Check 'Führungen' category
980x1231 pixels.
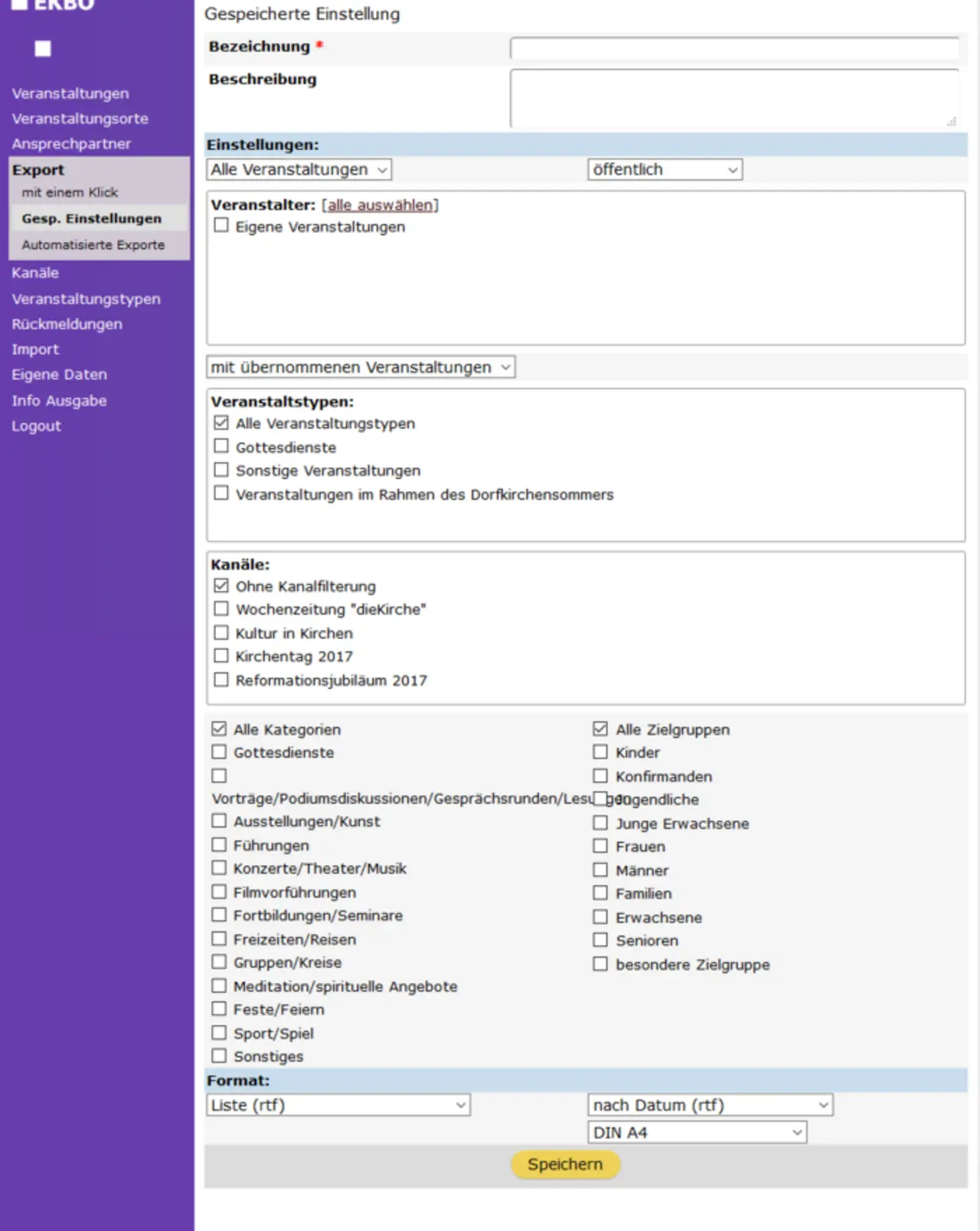tap(219, 844)
